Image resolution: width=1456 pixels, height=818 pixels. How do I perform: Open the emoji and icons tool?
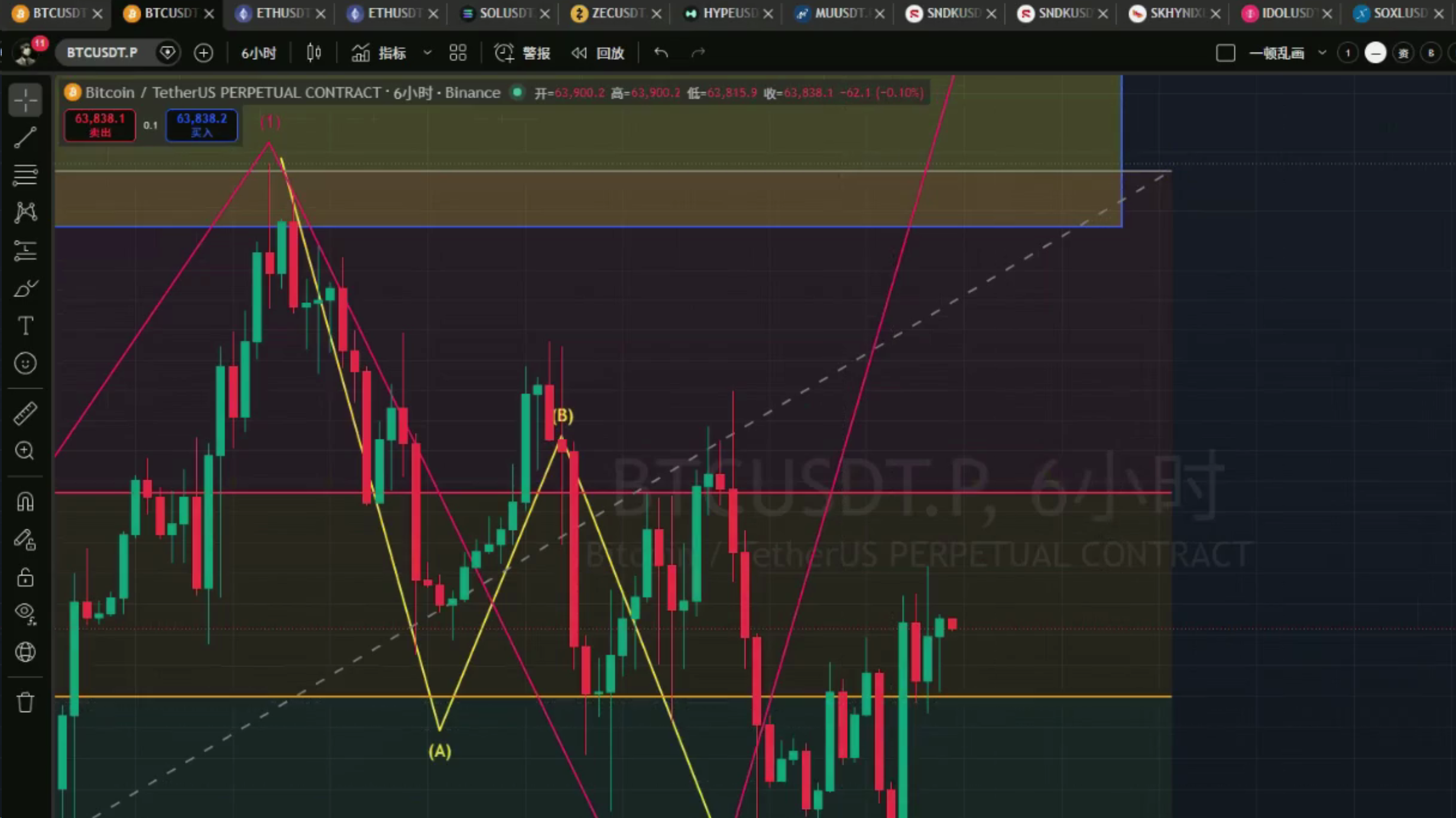point(25,363)
